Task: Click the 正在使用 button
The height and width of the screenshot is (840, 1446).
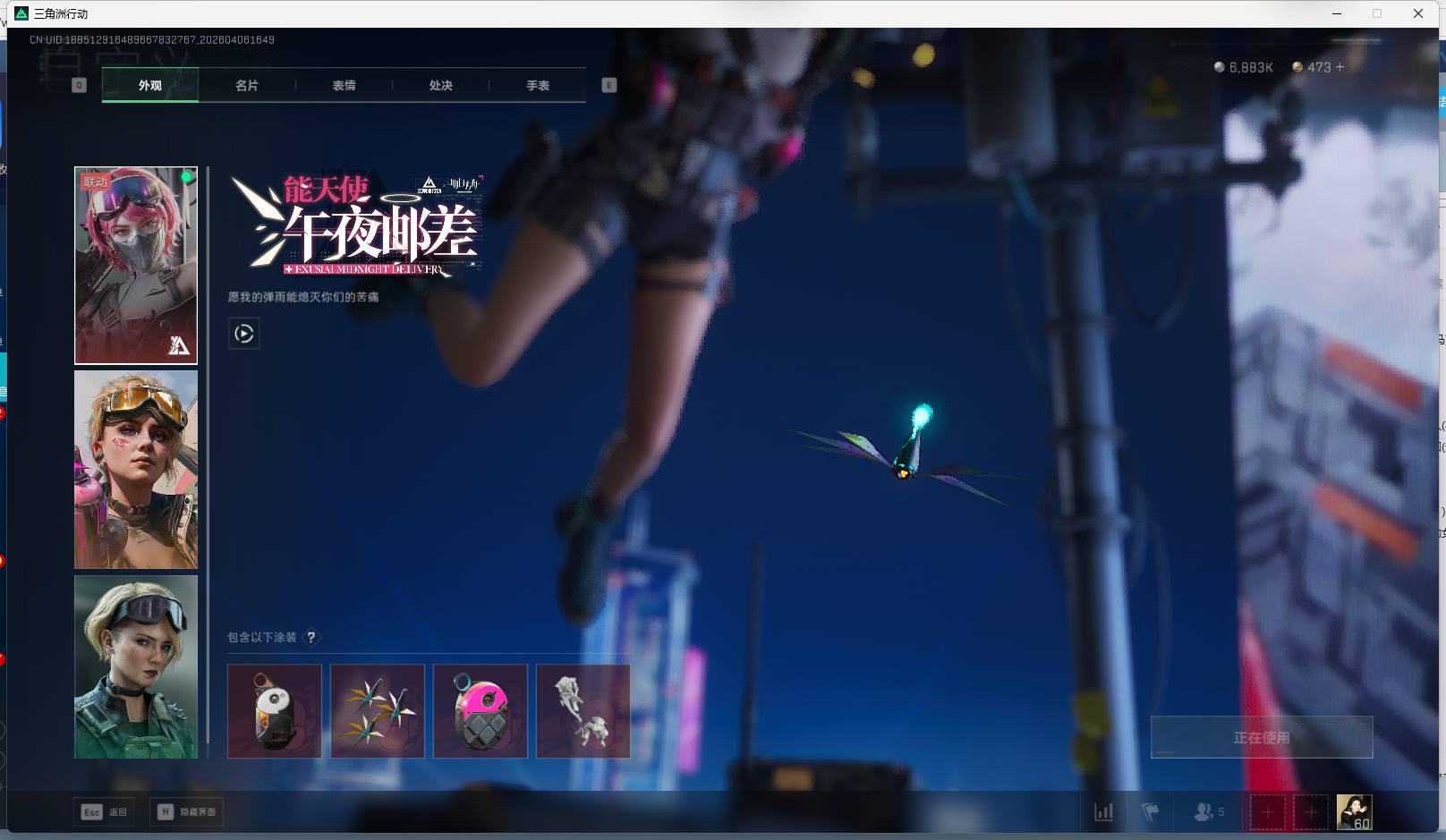Action: pos(1262,737)
